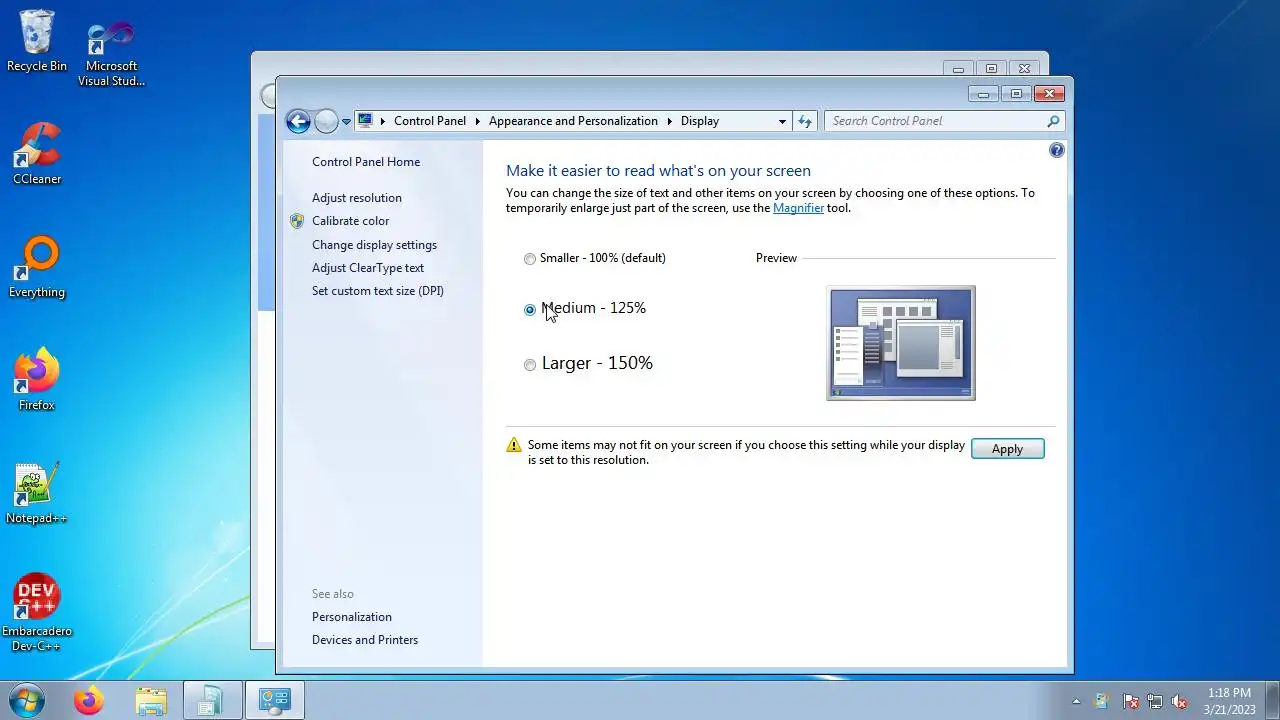Go back with the navigation Back button
The width and height of the screenshot is (1280, 720).
tap(298, 121)
